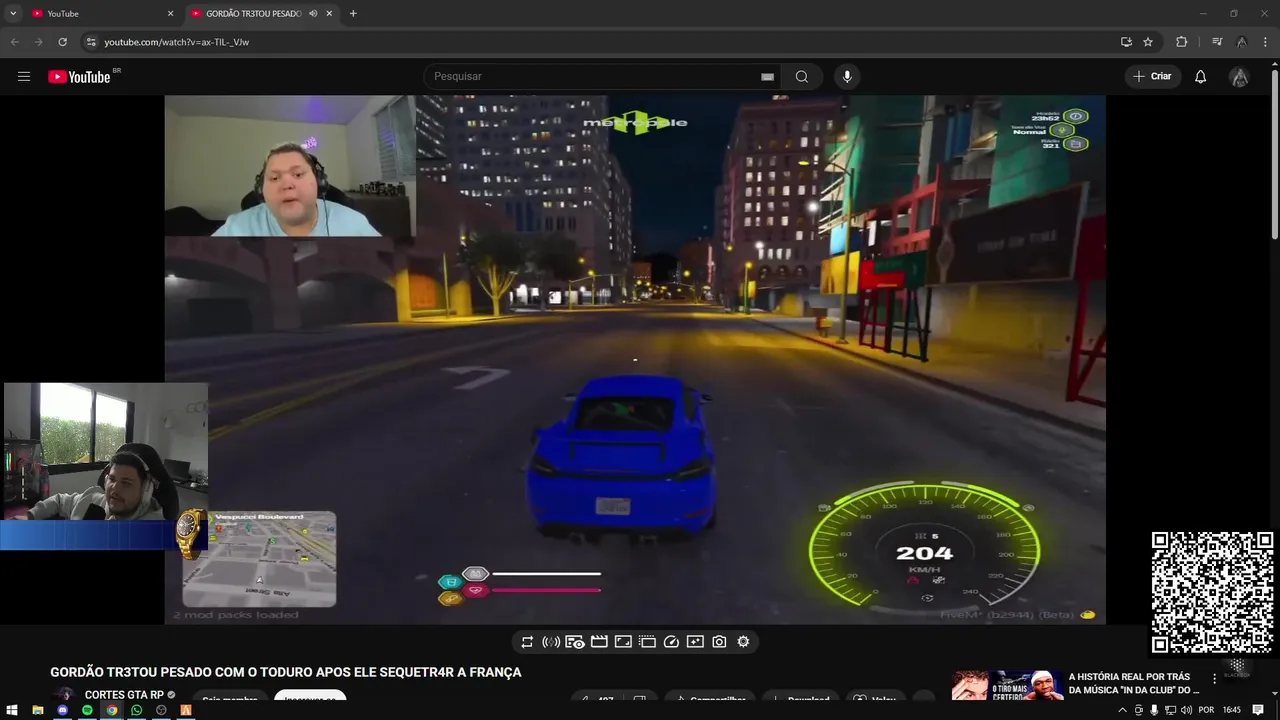Click the install app icon in the address bar
The image size is (1280, 720).
(x=1126, y=42)
